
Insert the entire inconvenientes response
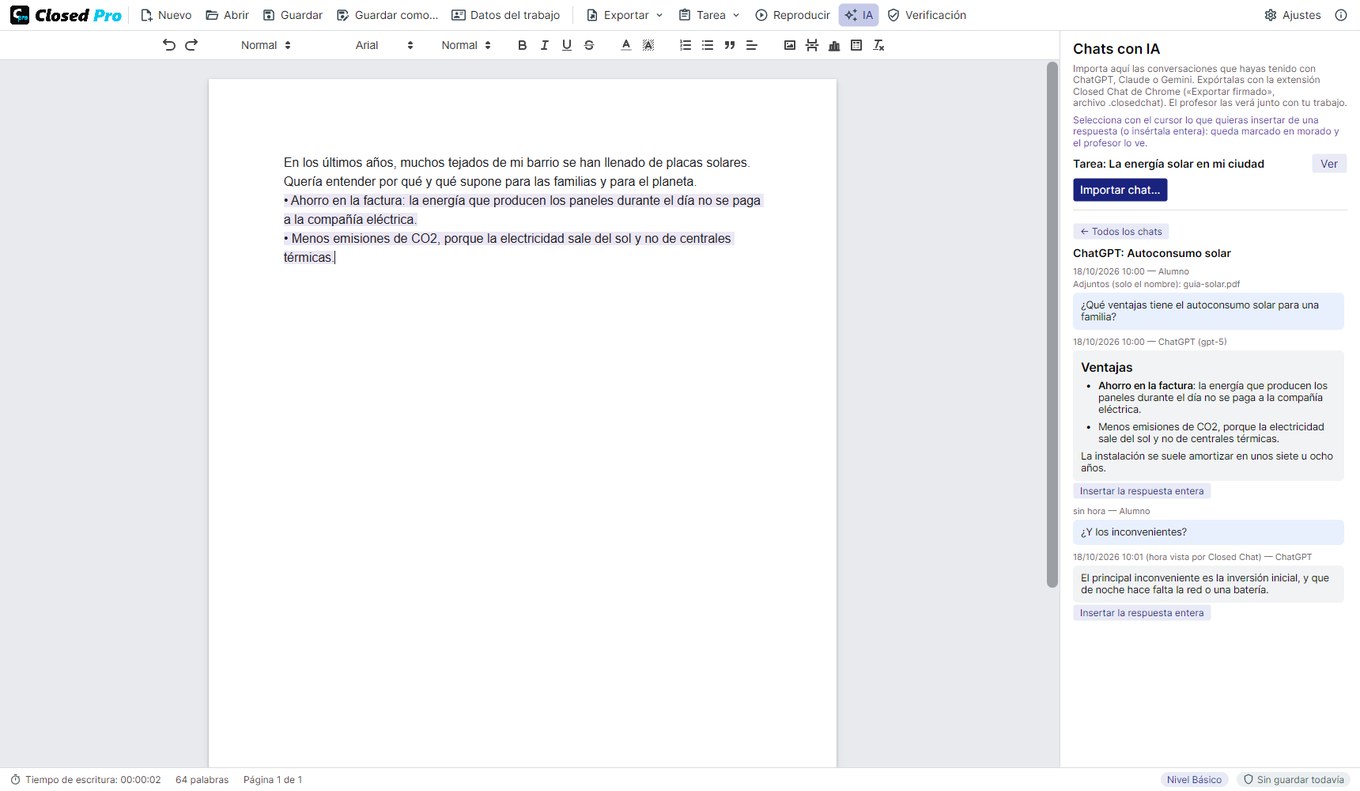pos(1142,613)
